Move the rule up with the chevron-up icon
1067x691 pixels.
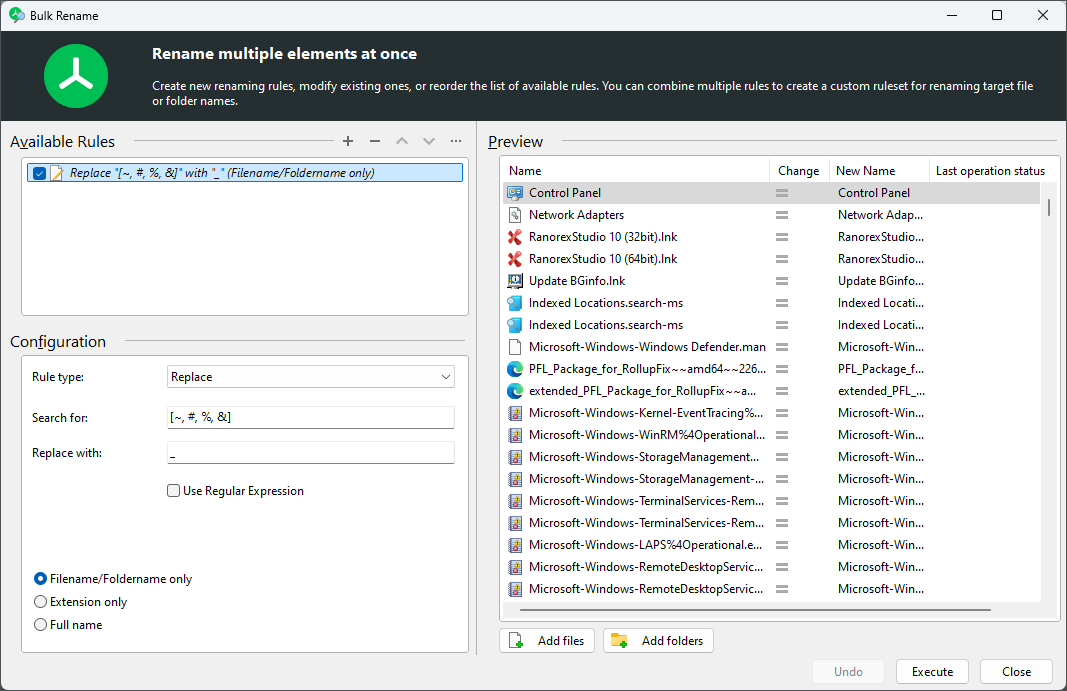point(401,141)
